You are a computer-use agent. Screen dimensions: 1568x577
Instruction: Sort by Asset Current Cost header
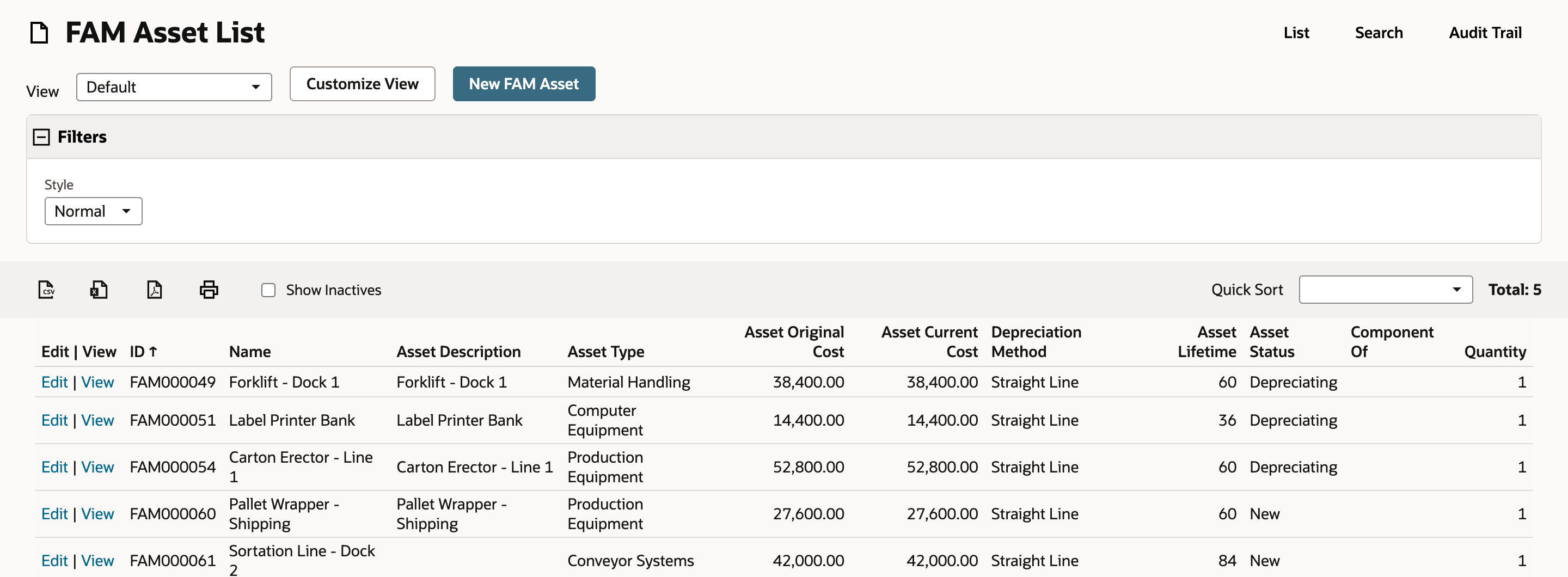pos(929,342)
